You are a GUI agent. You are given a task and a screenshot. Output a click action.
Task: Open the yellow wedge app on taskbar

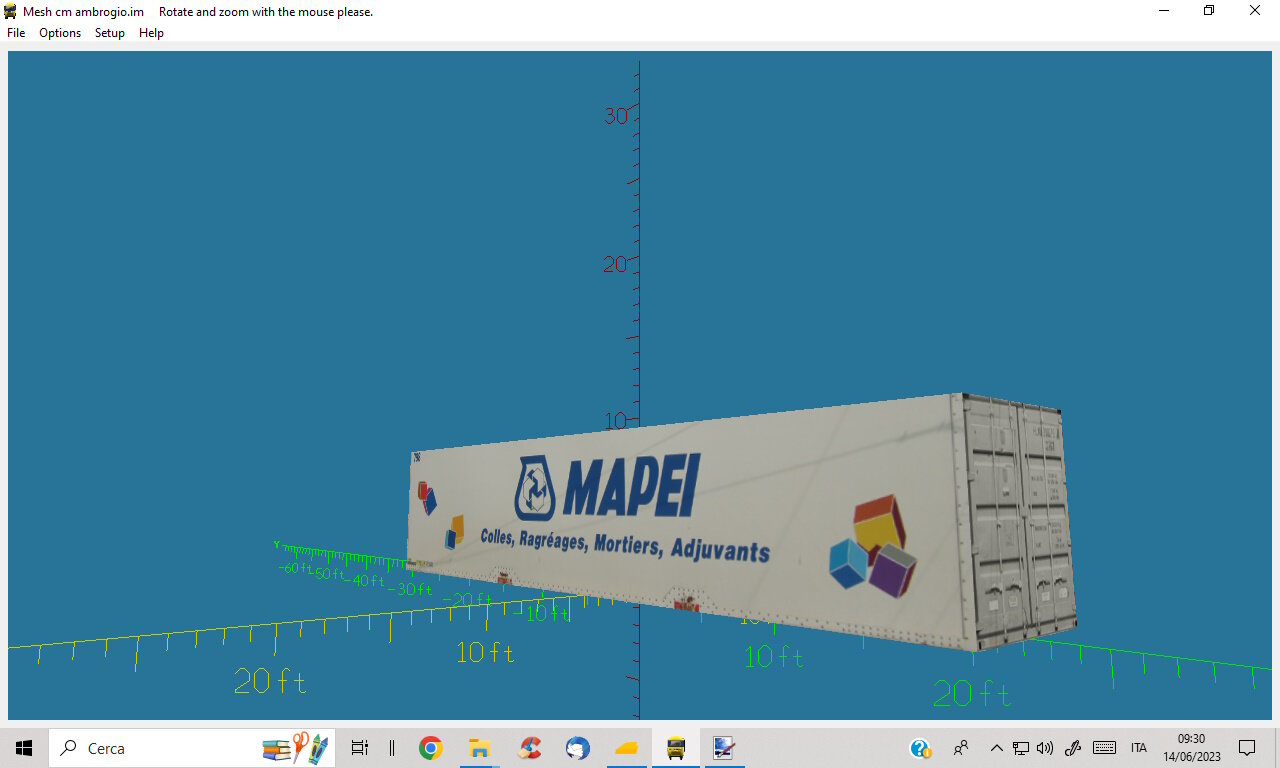627,748
